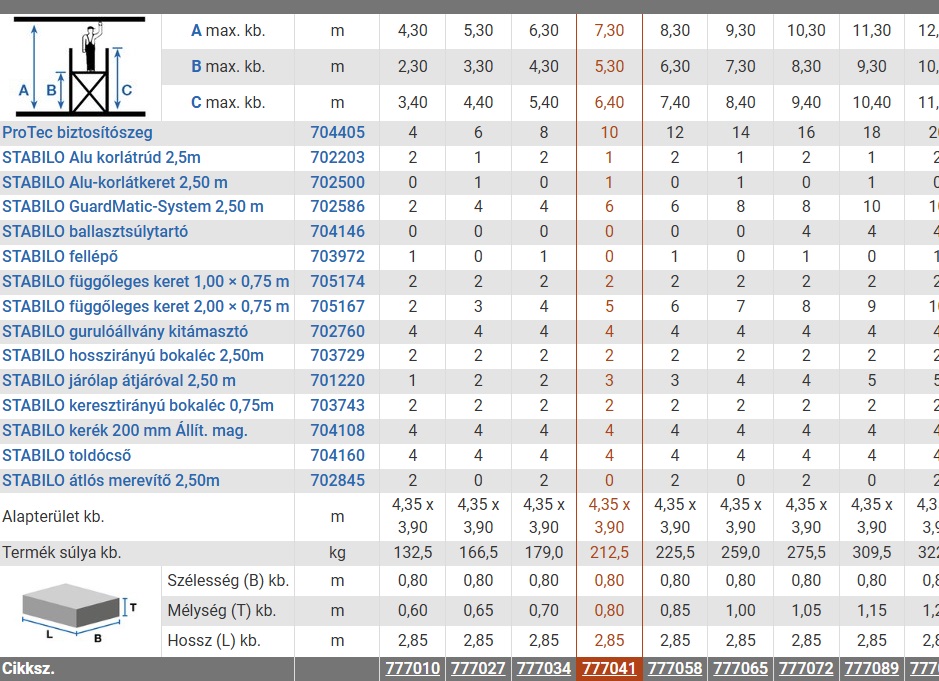Open the STABILO fellépő link
Viewport: 939px width, 681px height.
click(x=60, y=256)
